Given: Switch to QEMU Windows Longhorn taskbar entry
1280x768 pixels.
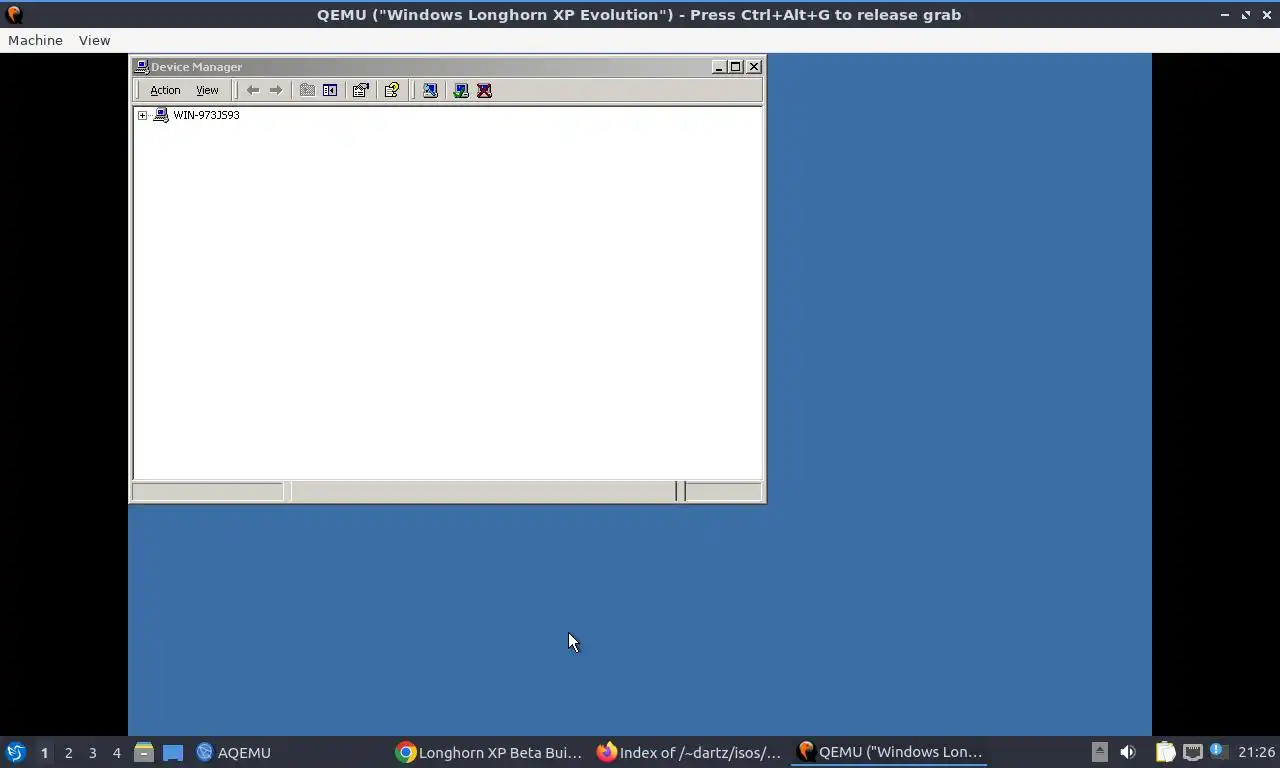Looking at the screenshot, I should click(x=889, y=752).
